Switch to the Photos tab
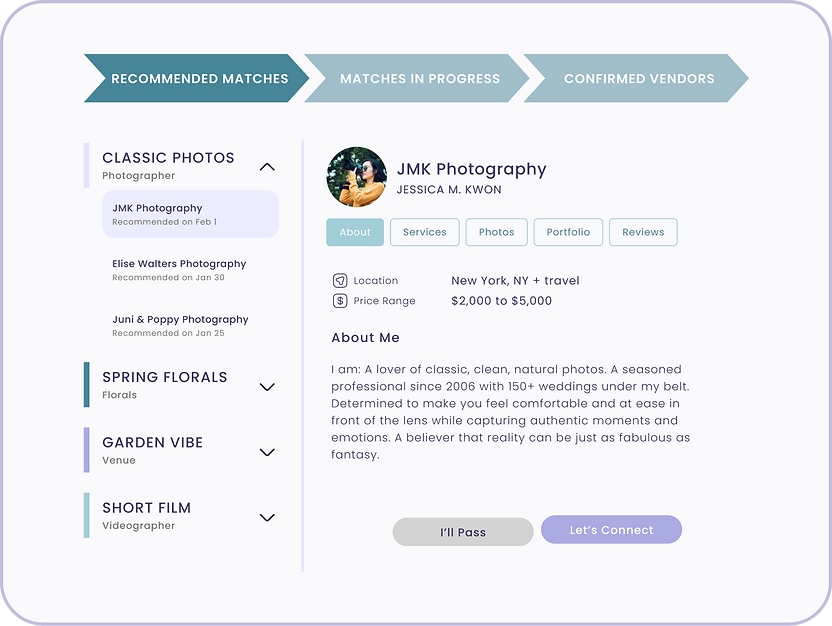832x626 pixels. pos(496,232)
